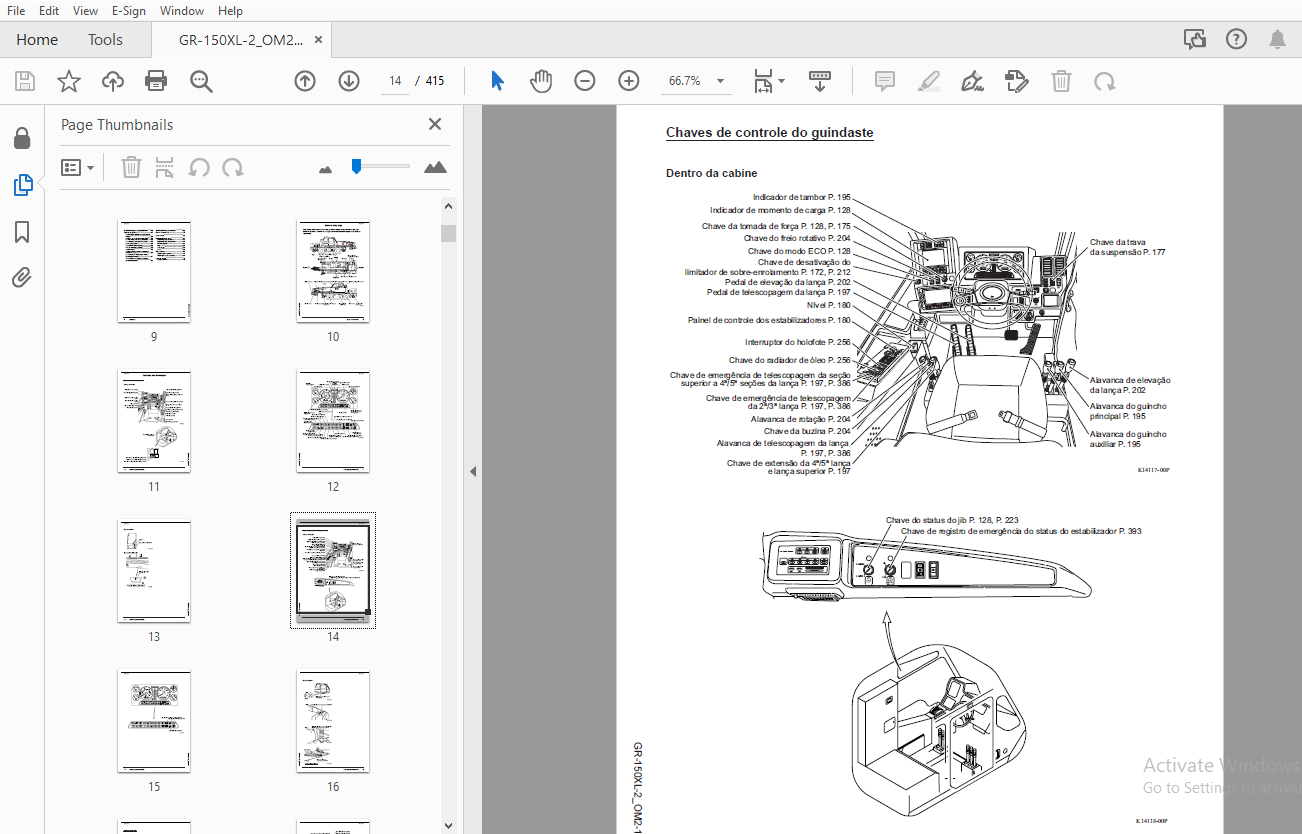Open the attachments paperclip panel

click(22, 278)
